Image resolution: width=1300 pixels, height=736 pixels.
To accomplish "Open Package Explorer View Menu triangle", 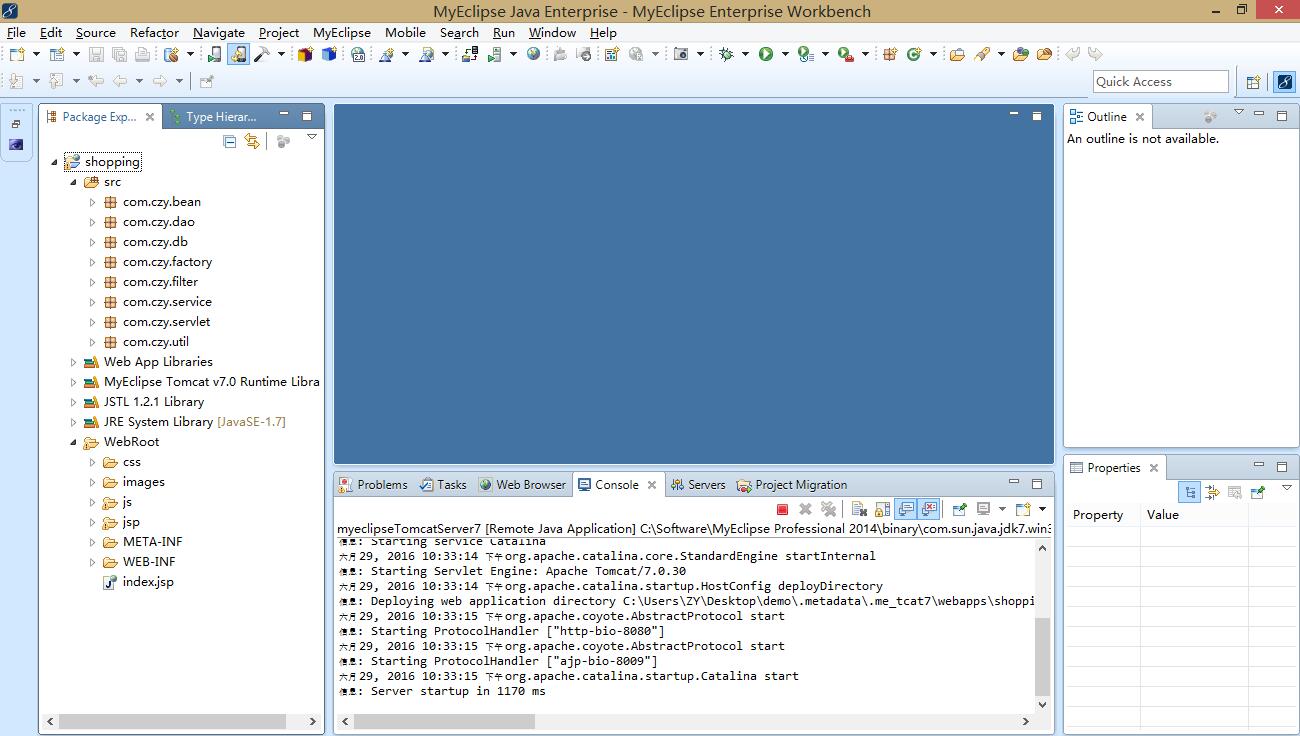I will click(x=311, y=137).
